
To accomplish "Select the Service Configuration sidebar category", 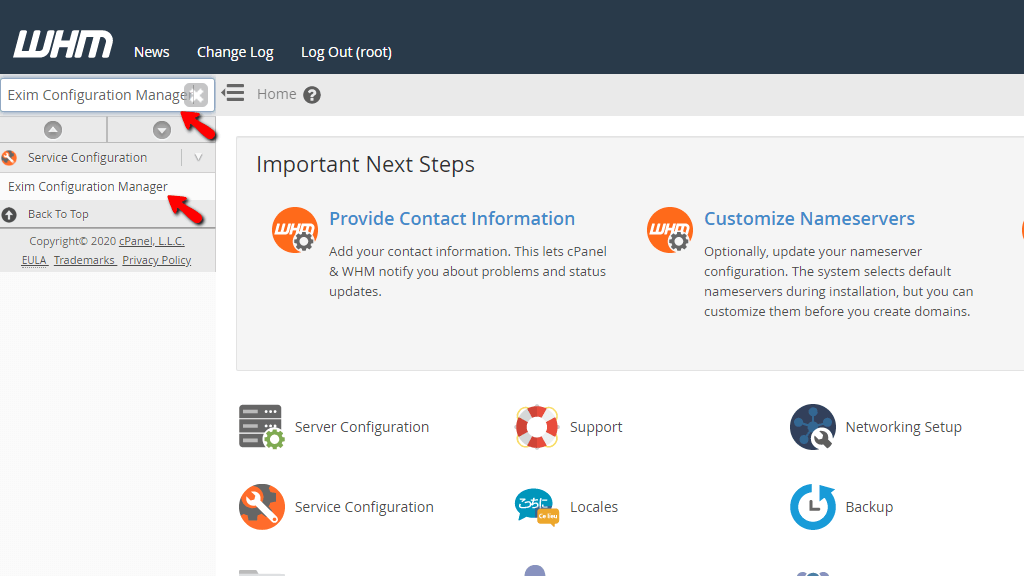I will point(88,157).
